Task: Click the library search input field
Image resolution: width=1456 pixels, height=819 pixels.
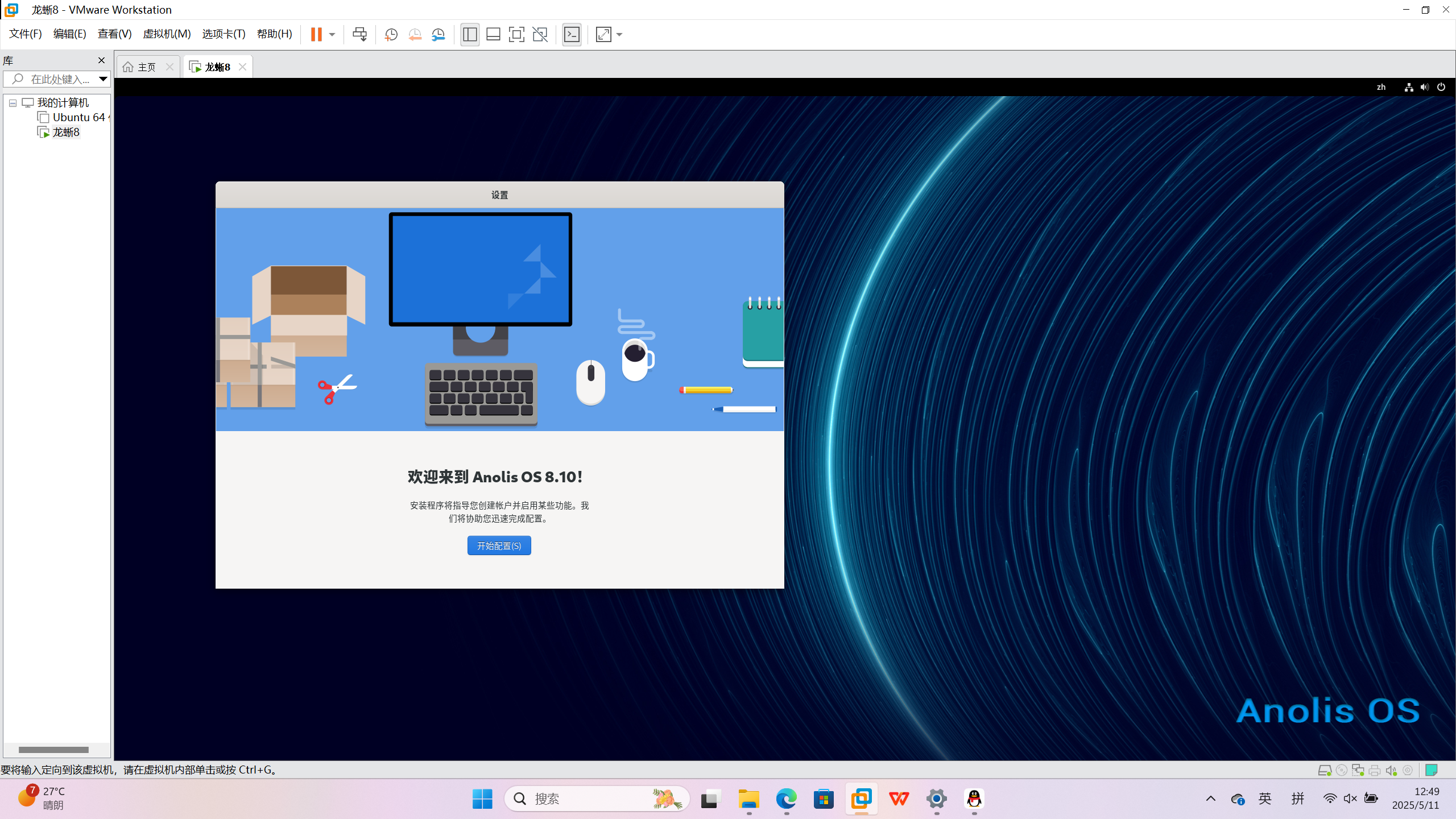Action: 57,79
